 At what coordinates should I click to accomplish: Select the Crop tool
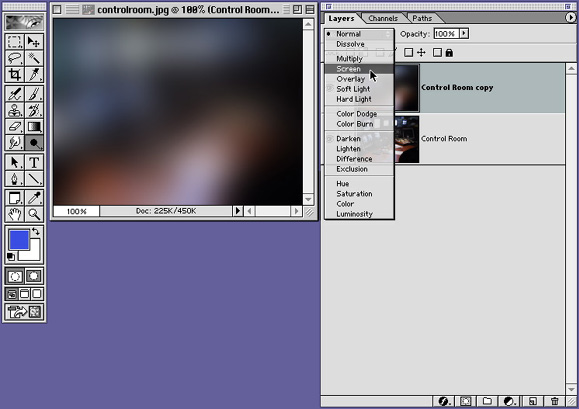coord(14,75)
